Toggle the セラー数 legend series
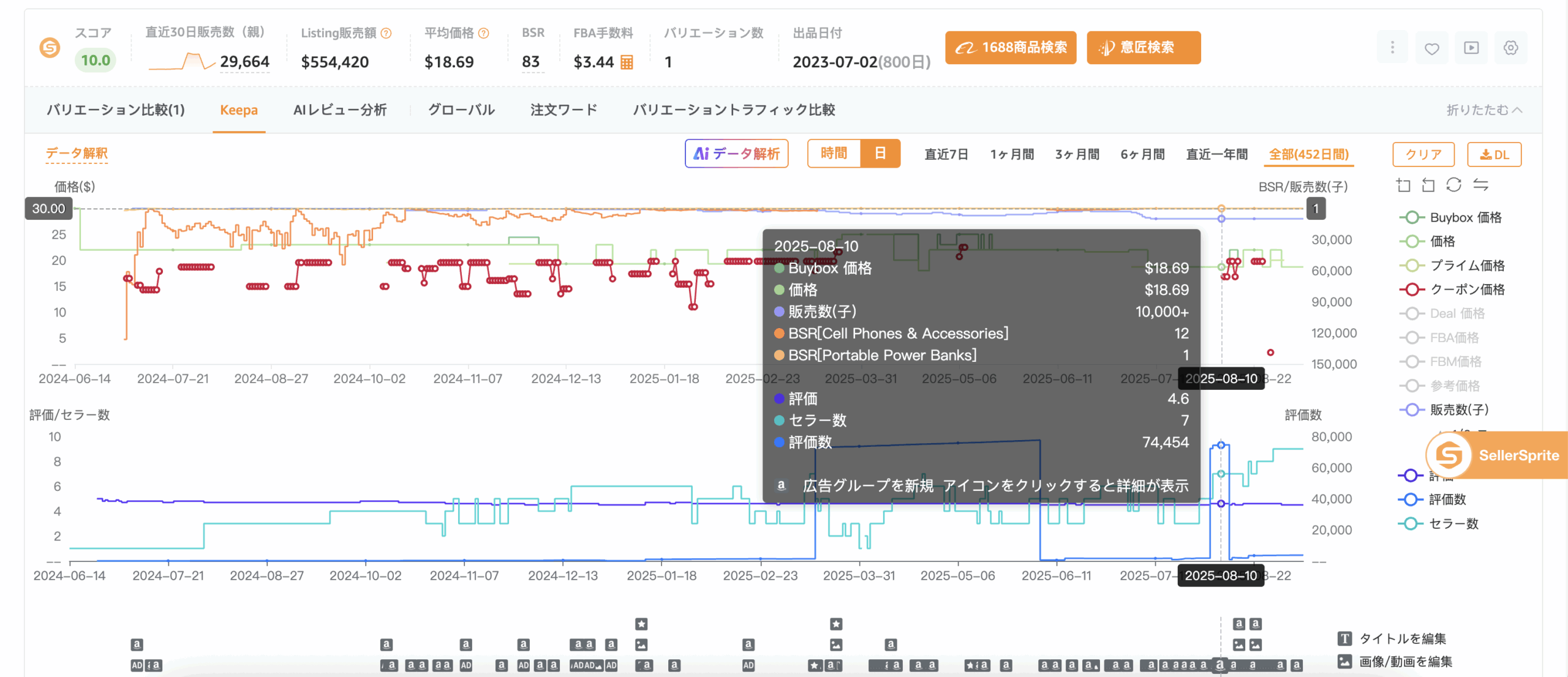 (1438, 524)
